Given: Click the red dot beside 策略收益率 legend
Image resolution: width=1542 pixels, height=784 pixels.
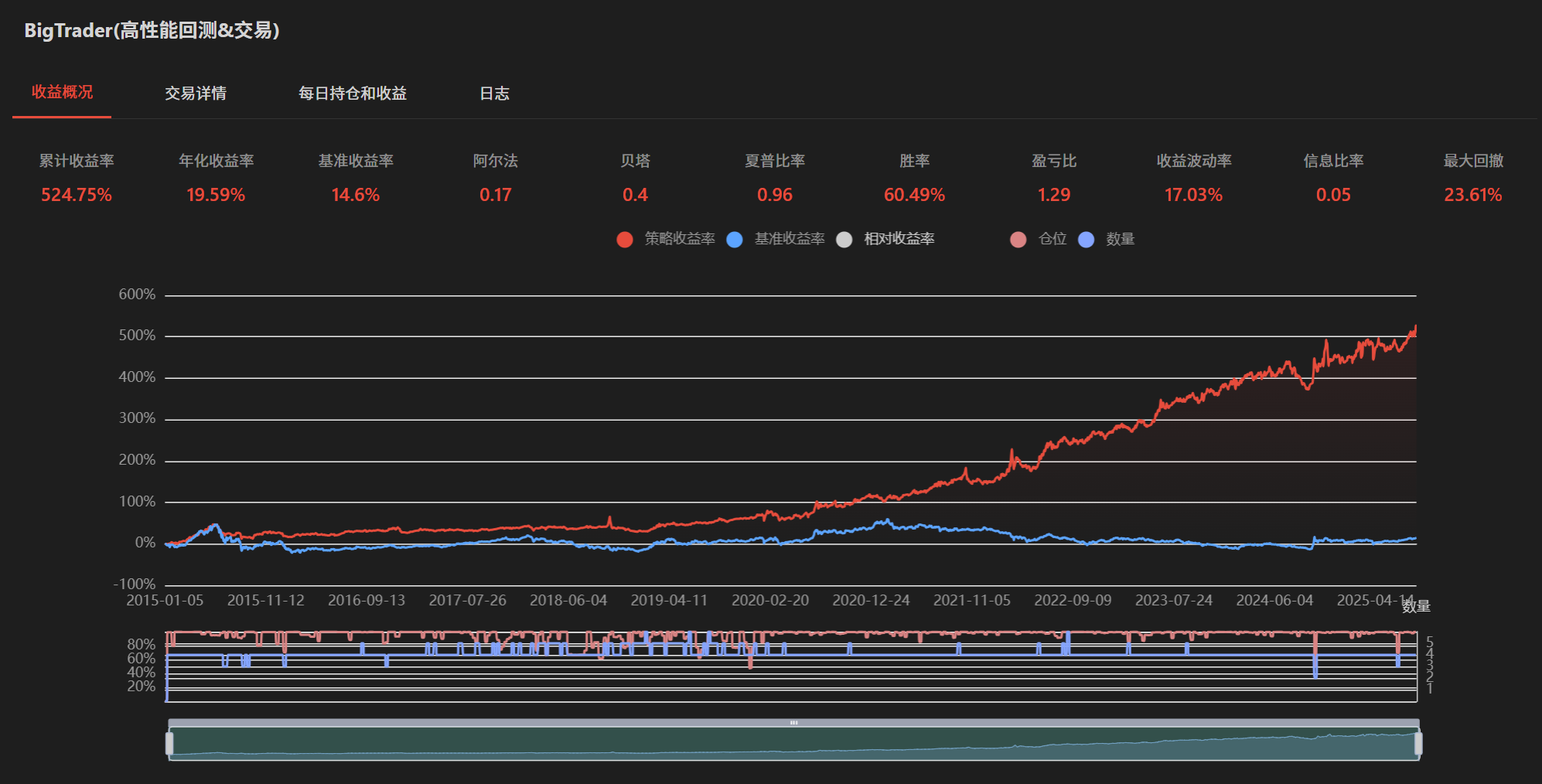Looking at the screenshot, I should [625, 240].
